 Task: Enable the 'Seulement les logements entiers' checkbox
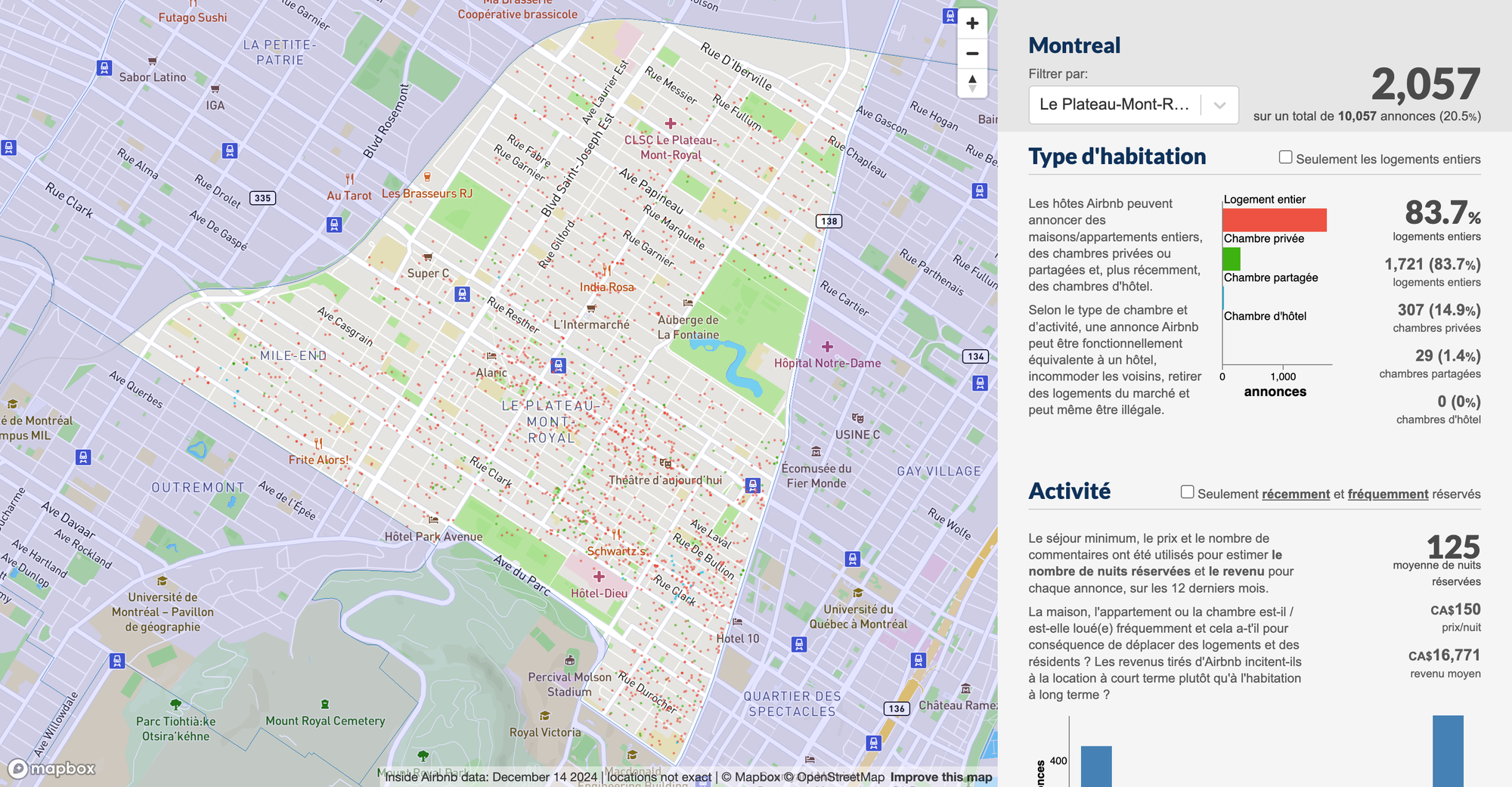click(x=1285, y=156)
